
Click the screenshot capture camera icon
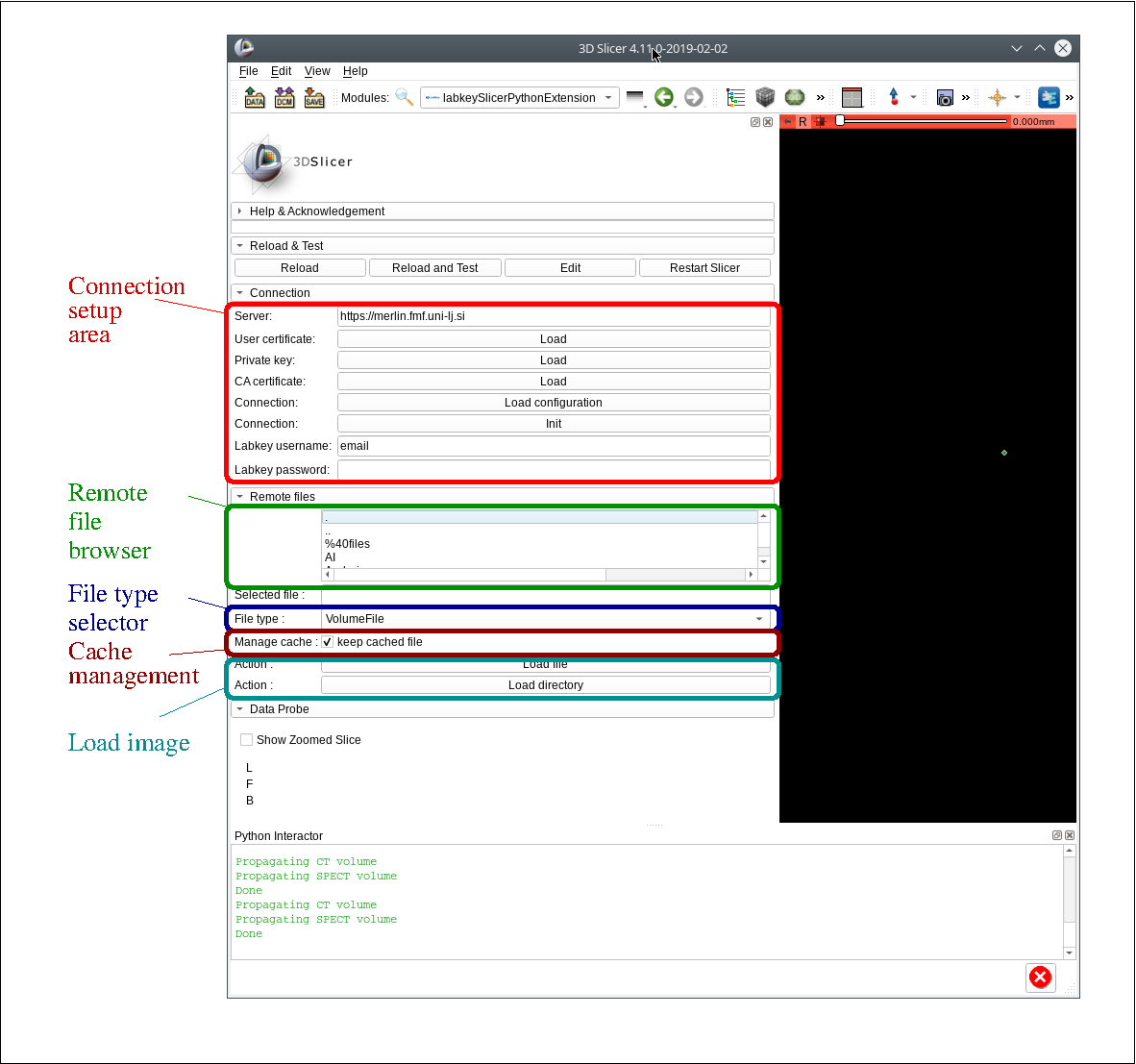pyautogui.click(x=945, y=97)
